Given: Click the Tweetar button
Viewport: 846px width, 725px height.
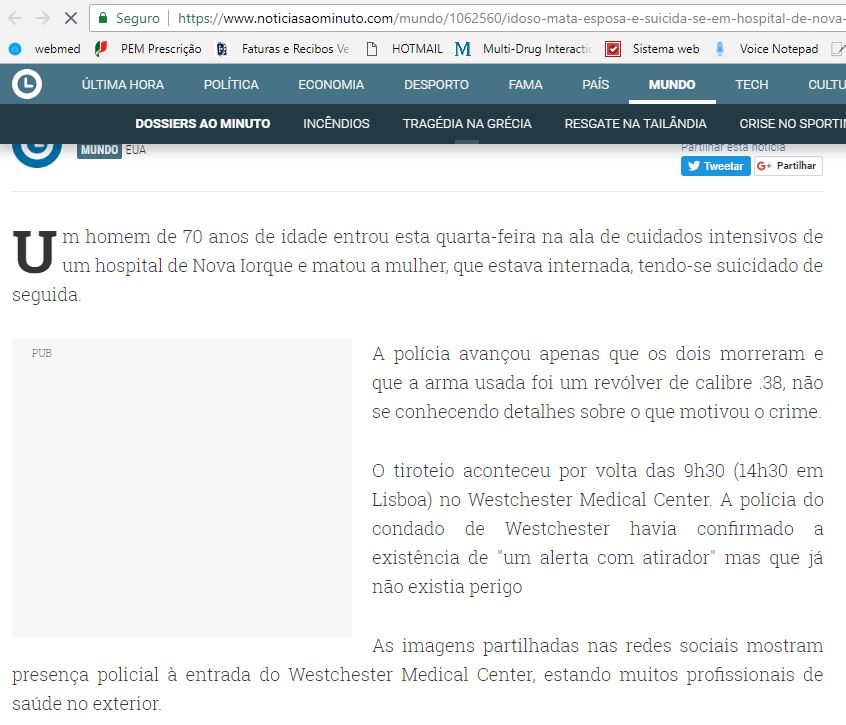Looking at the screenshot, I should tap(715, 165).
